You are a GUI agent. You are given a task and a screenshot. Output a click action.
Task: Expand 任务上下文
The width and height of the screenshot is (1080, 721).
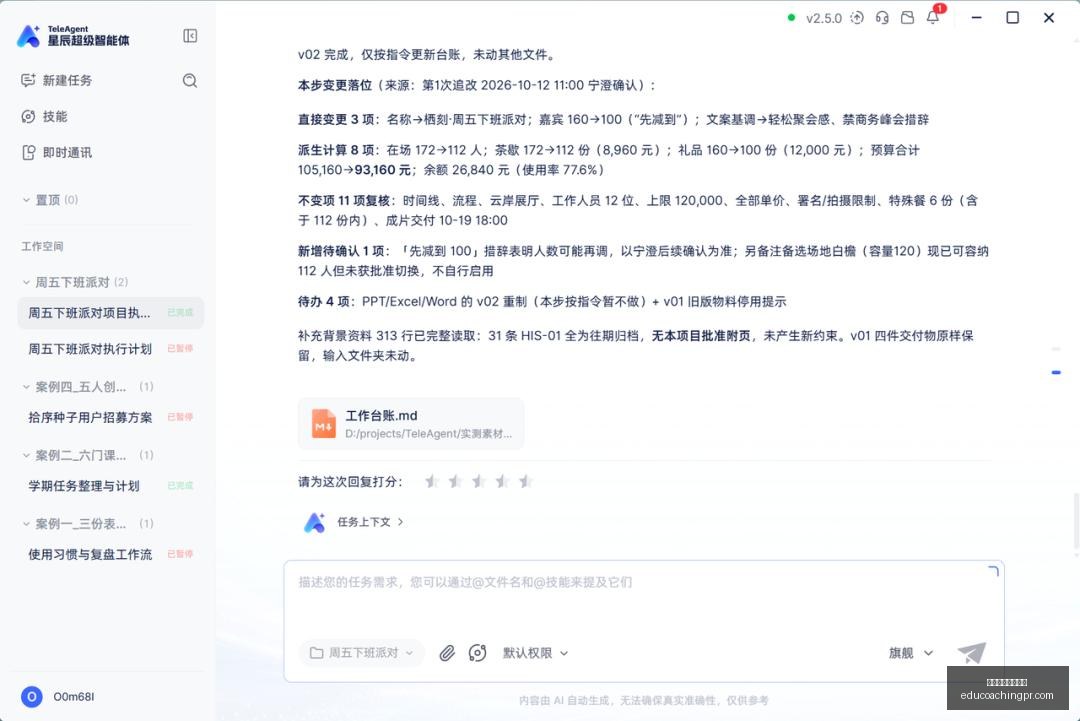click(x=370, y=522)
